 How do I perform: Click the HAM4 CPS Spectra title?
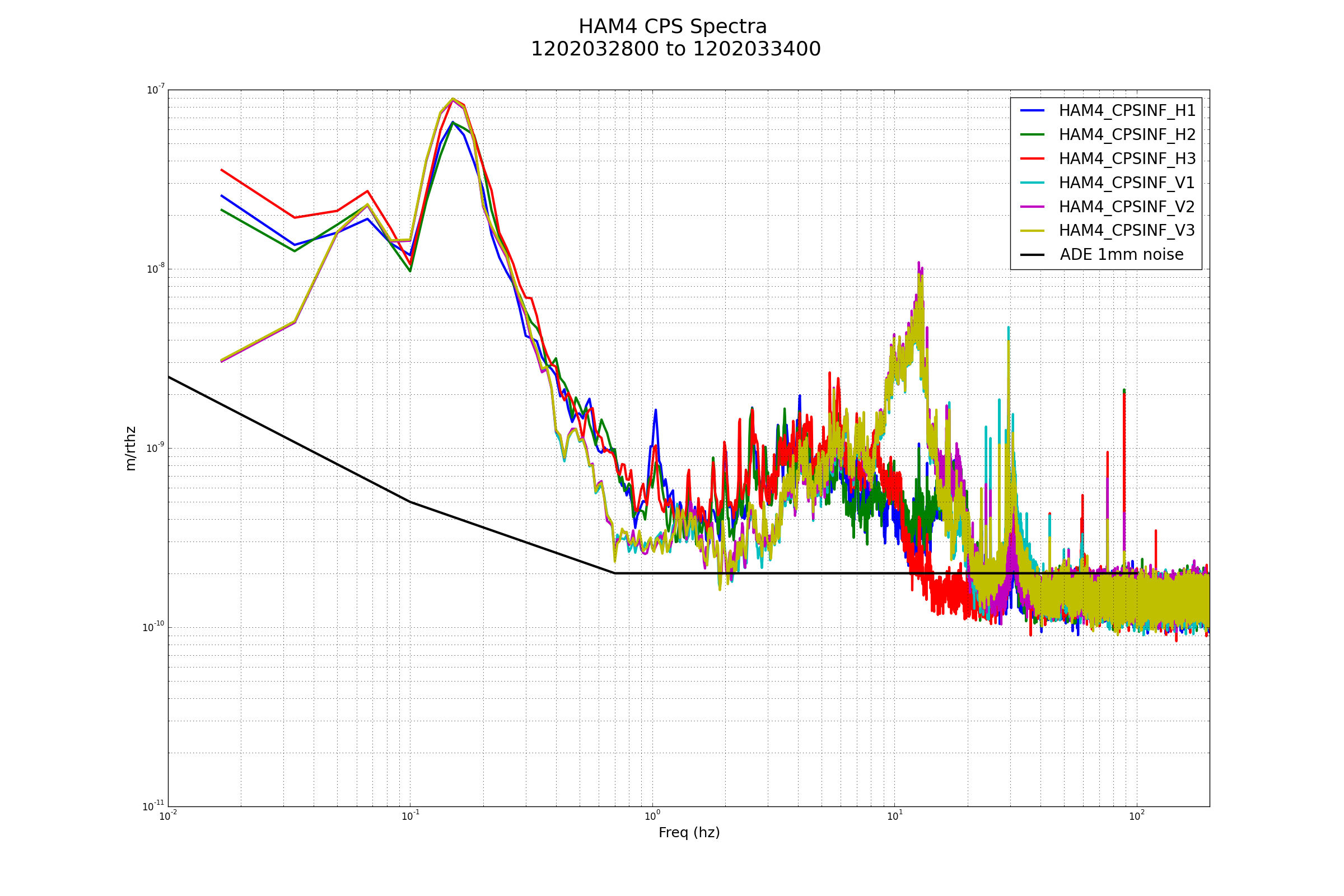click(673, 27)
